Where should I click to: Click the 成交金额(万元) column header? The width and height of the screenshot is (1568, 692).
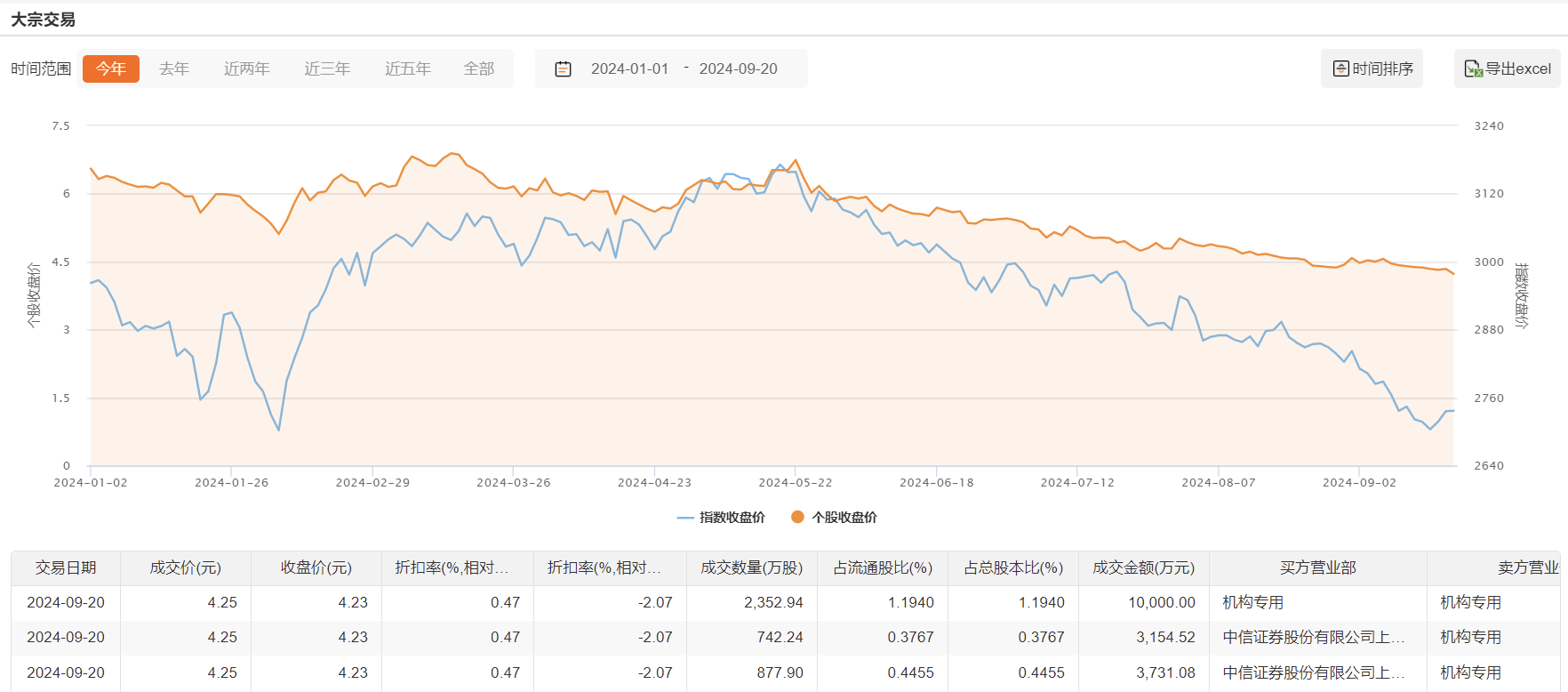1143,567
